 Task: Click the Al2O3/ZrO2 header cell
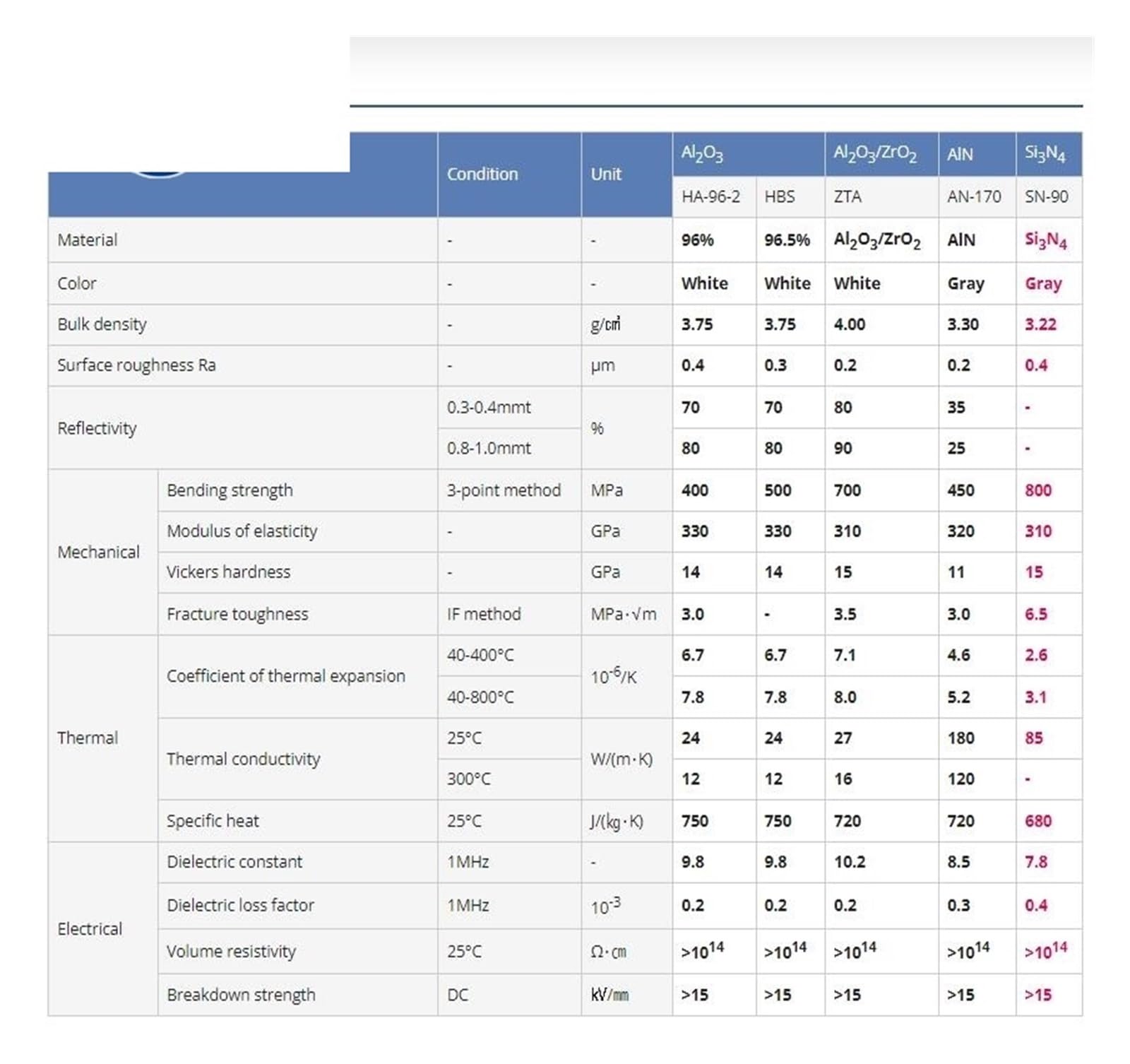coord(881,154)
